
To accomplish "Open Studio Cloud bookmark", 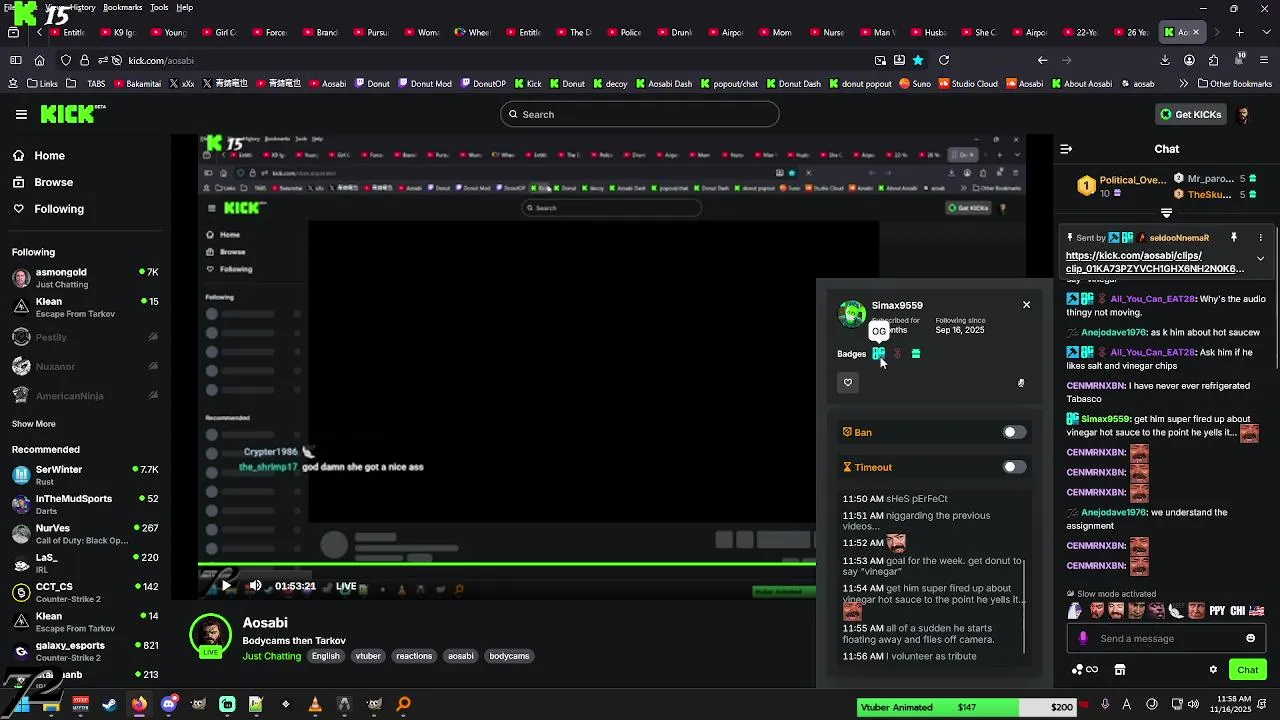I will tap(968, 84).
